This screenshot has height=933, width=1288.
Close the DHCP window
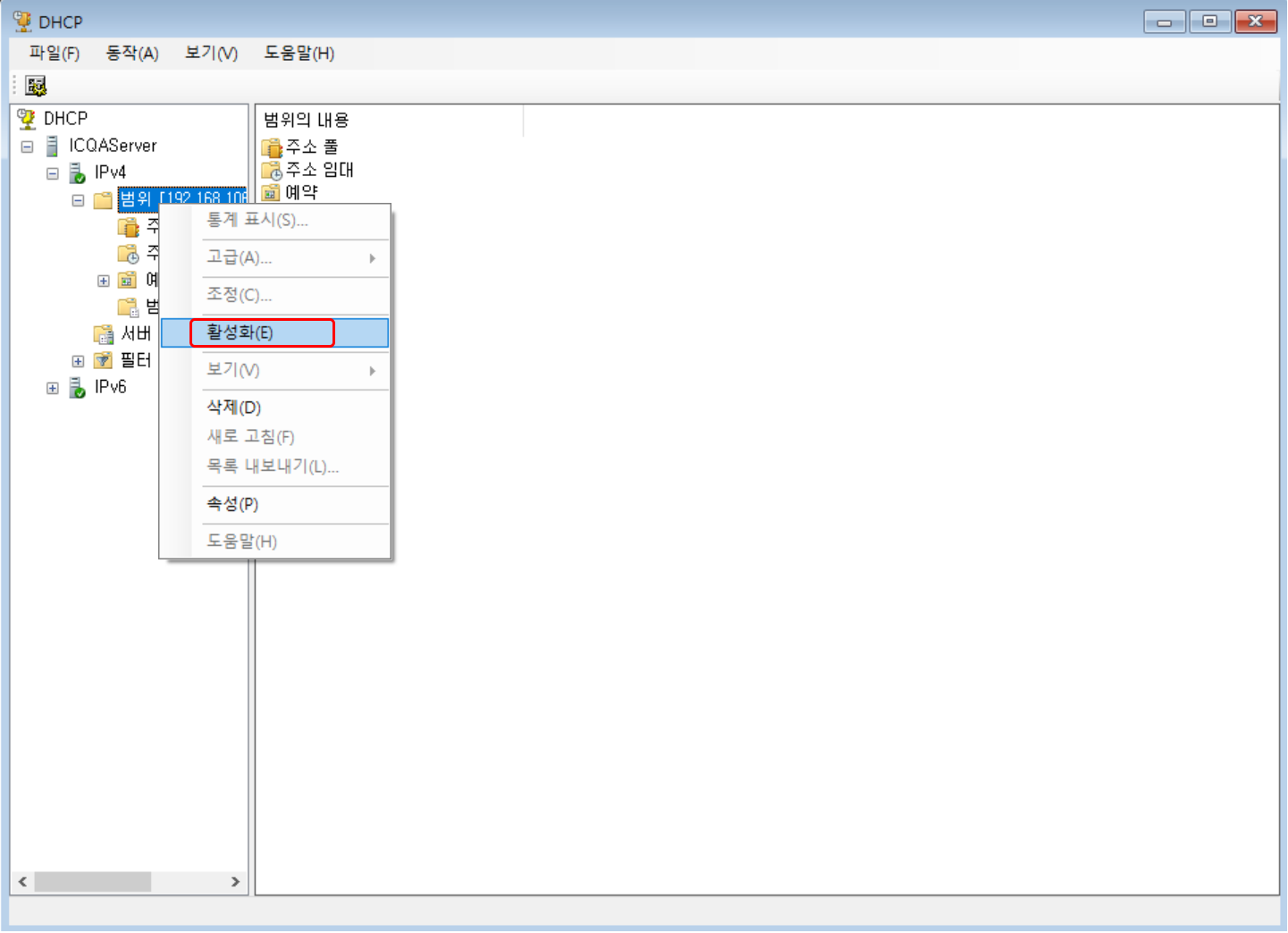click(1256, 21)
